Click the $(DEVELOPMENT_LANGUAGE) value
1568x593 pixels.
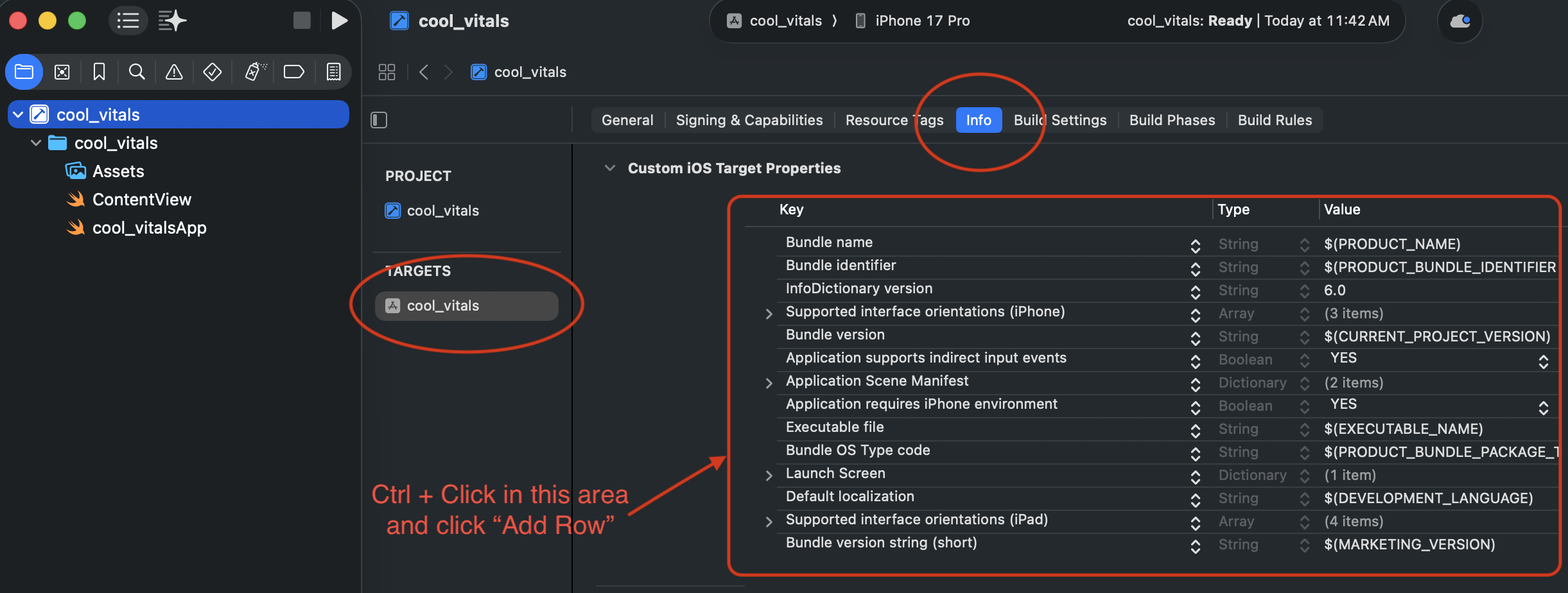pos(1428,498)
